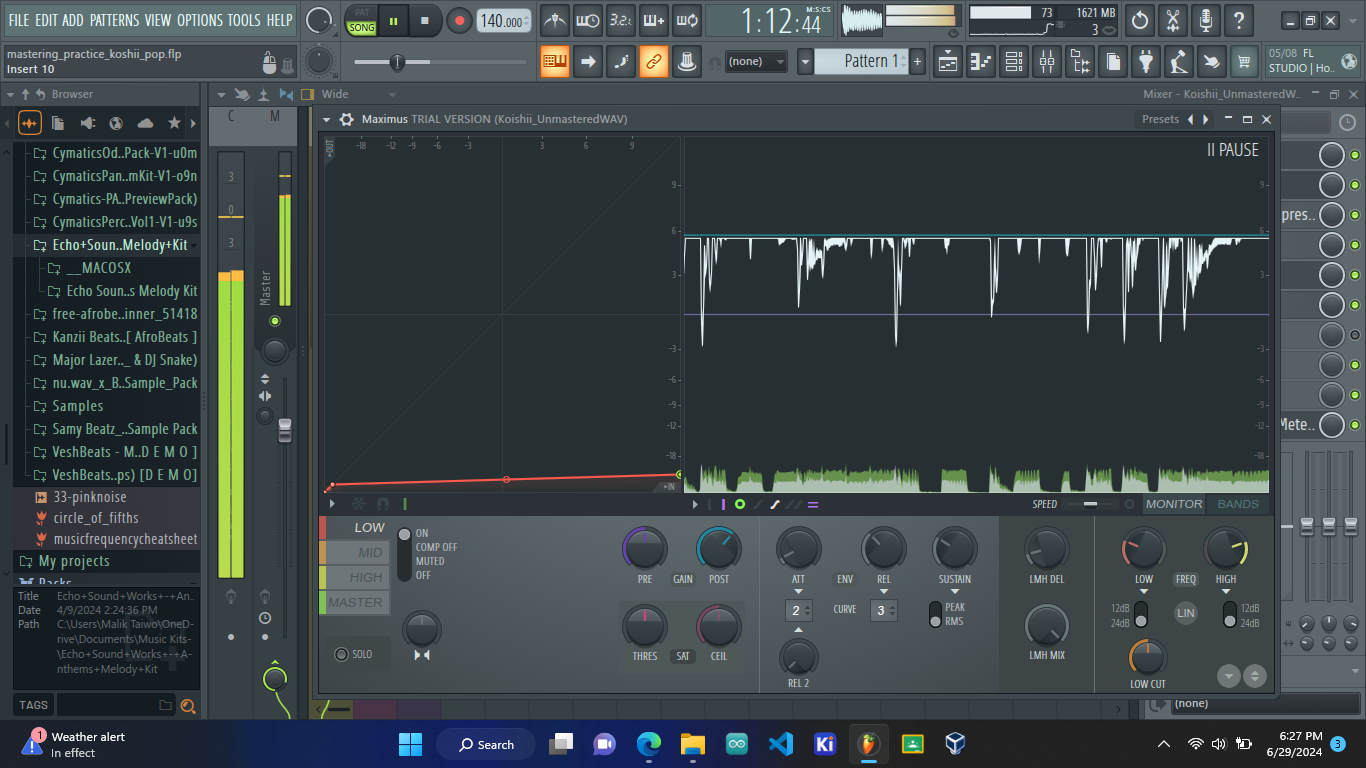This screenshot has width=1366, height=768.
Task: Open the dropdown arrow under SUSTAIN knob
Action: pyautogui.click(x=955, y=593)
